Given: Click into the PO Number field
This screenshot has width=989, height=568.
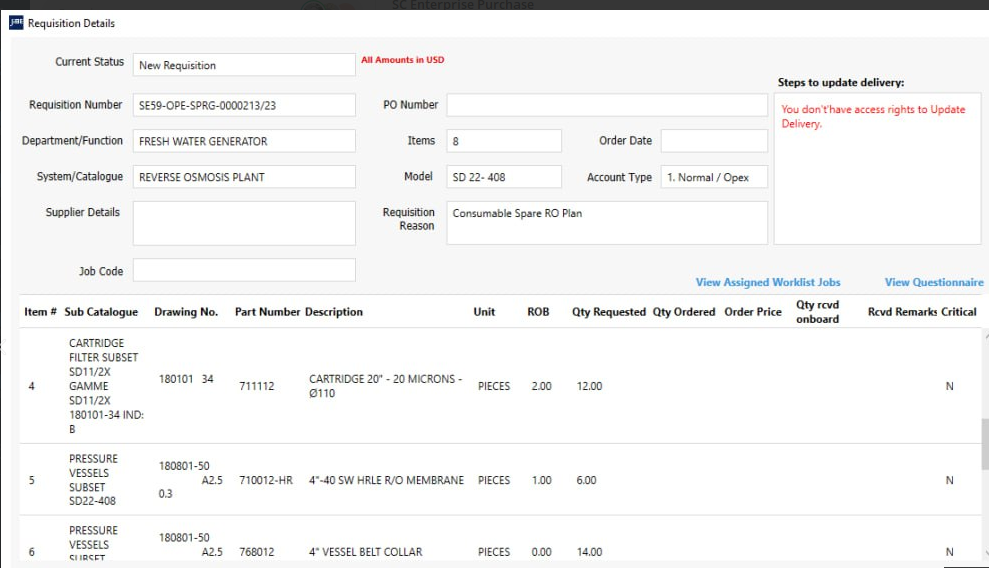Looking at the screenshot, I should click(606, 105).
